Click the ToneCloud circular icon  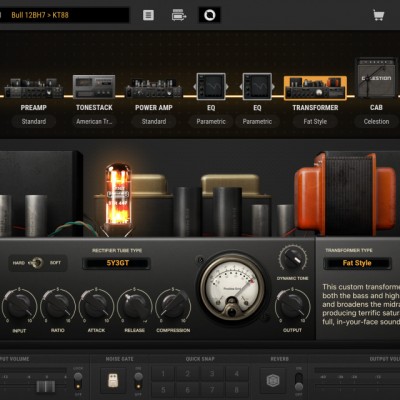(209, 15)
